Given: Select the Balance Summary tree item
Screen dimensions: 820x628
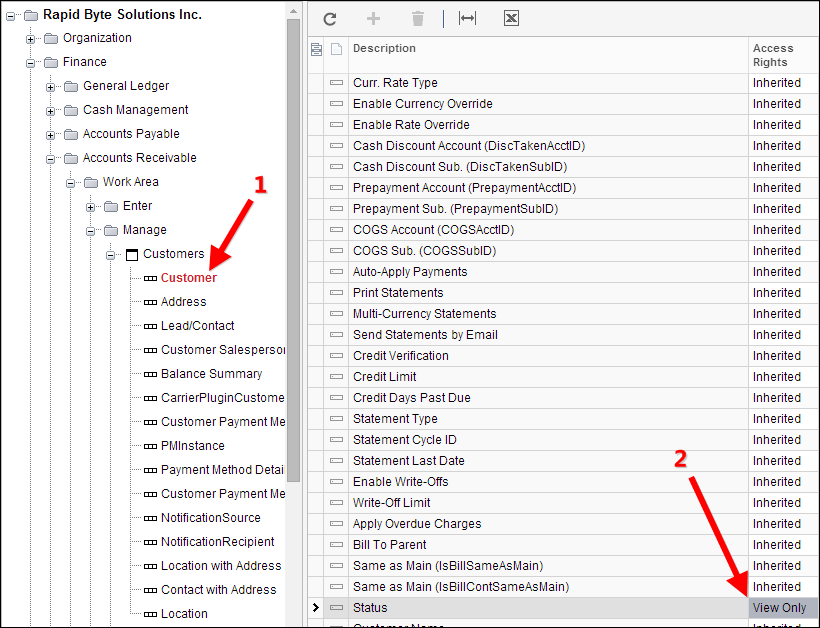Looking at the screenshot, I should tap(213, 373).
